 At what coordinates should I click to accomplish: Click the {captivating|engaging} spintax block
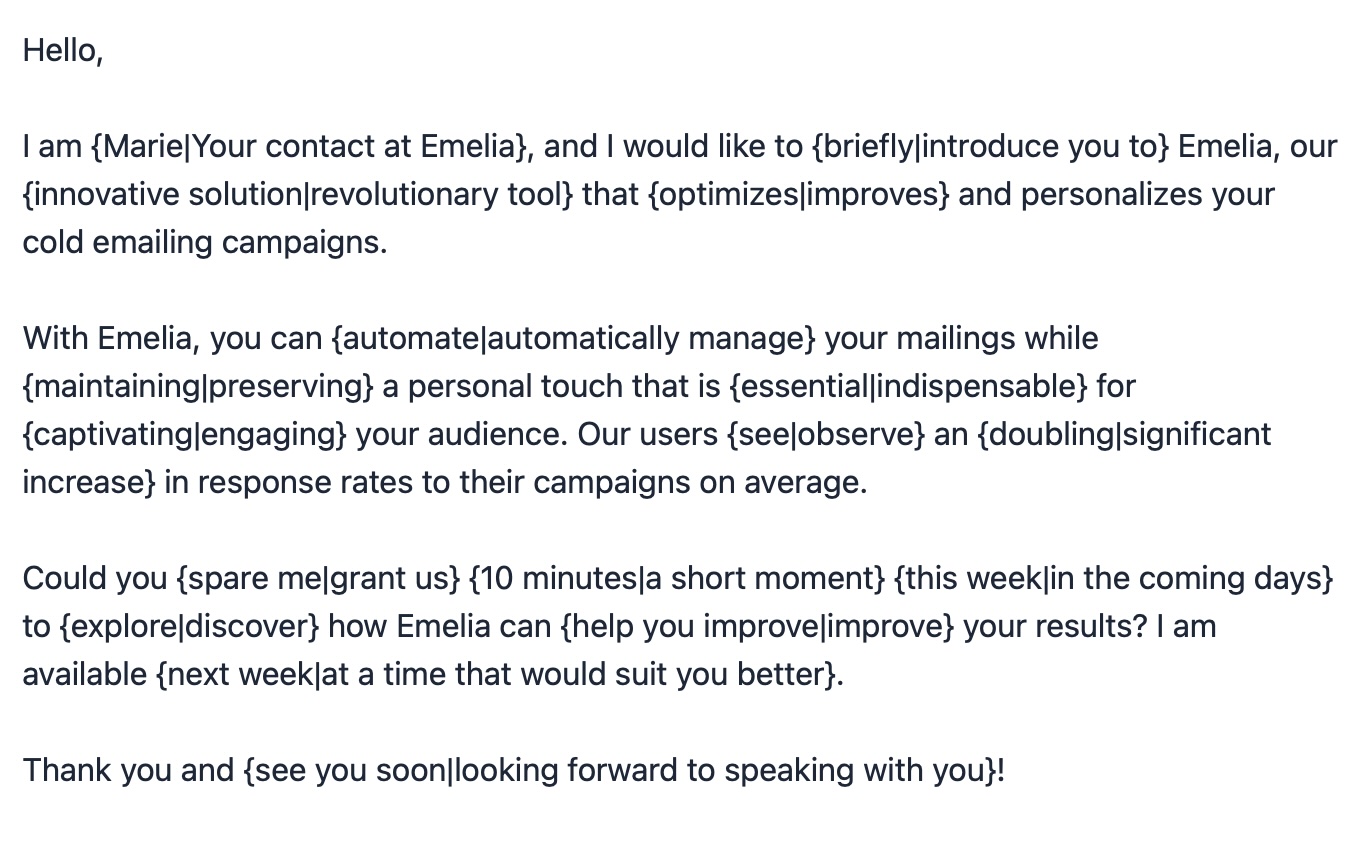click(184, 434)
